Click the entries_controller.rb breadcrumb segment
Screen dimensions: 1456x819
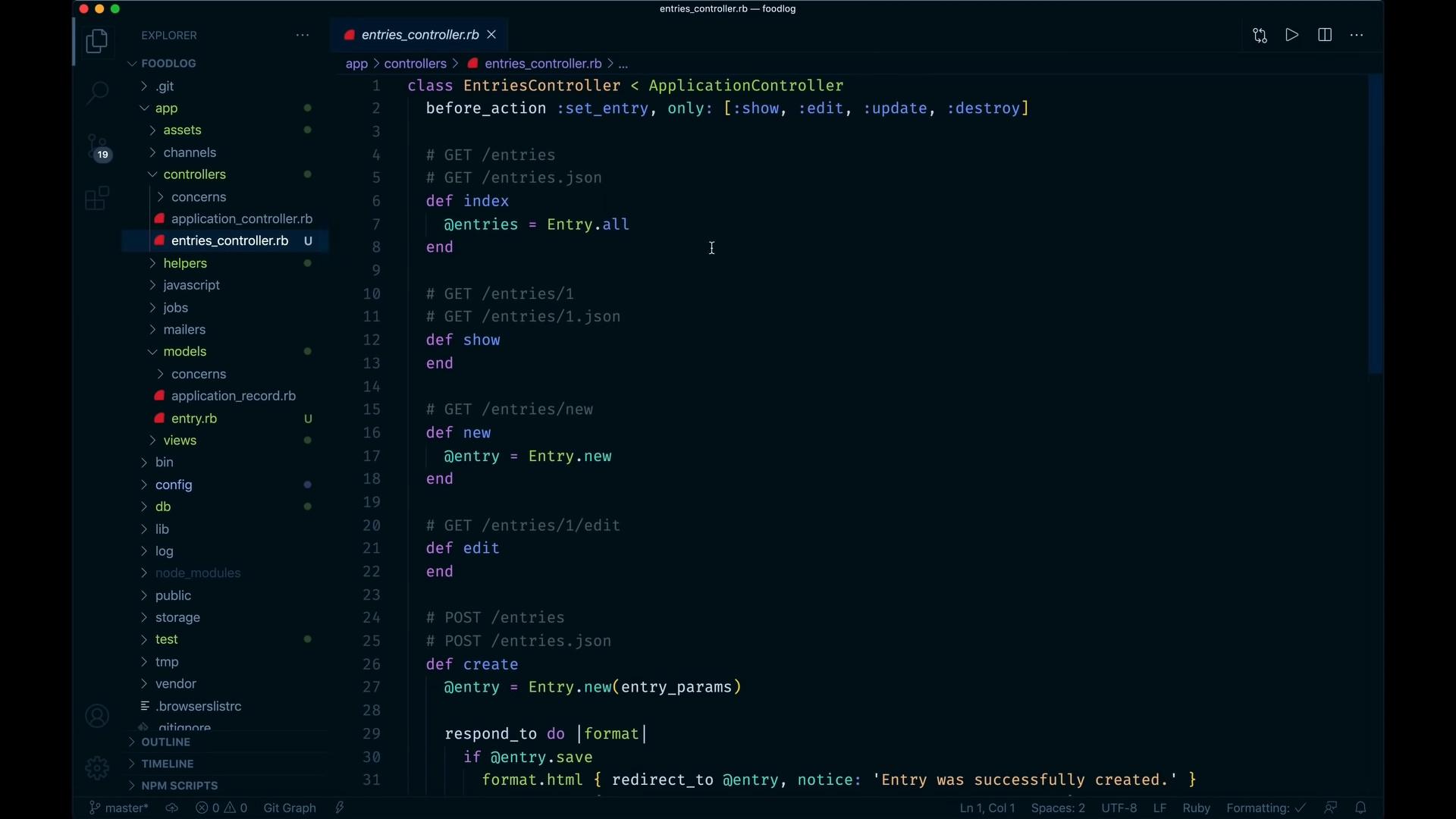click(542, 64)
